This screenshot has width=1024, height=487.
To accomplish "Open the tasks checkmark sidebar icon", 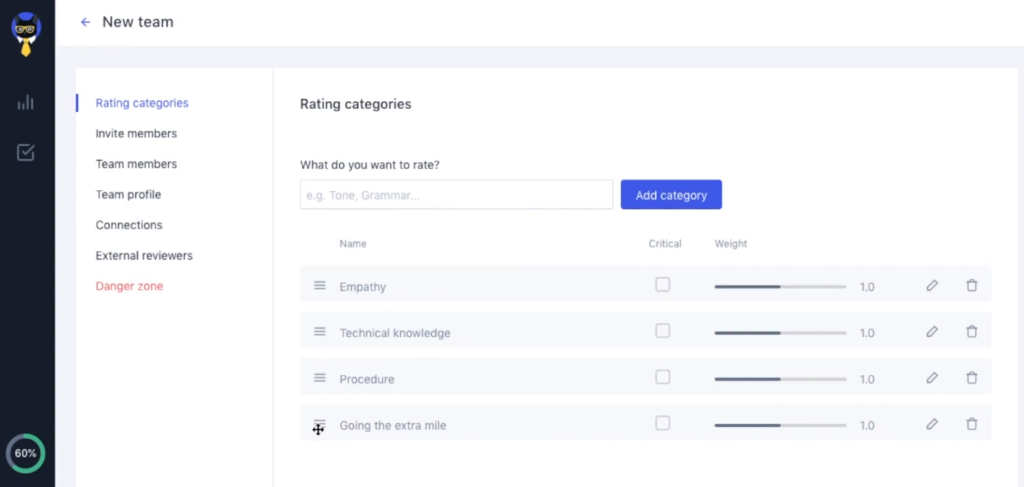I will [26, 152].
